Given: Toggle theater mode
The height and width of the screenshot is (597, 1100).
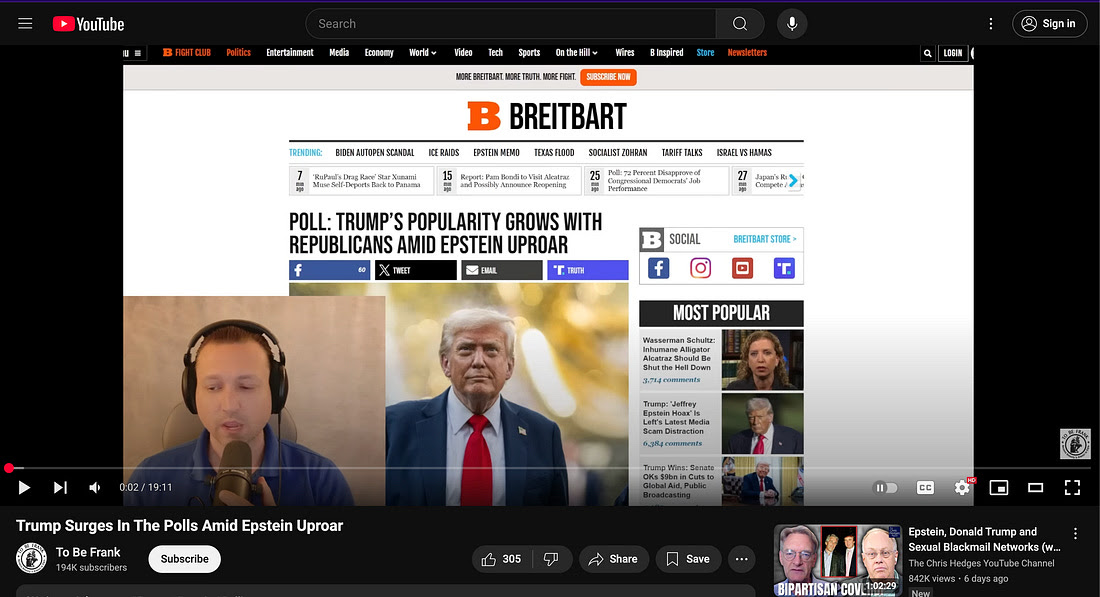Looking at the screenshot, I should 1035,488.
